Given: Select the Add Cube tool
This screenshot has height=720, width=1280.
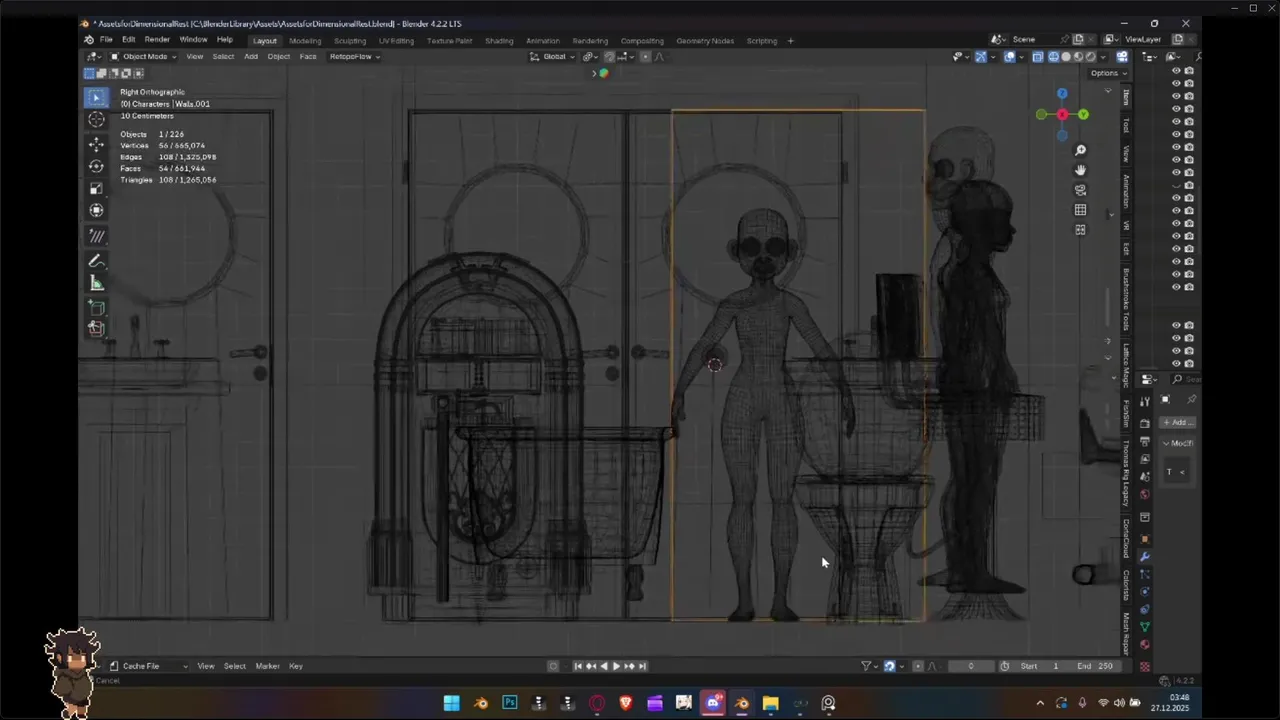Looking at the screenshot, I should (x=96, y=307).
